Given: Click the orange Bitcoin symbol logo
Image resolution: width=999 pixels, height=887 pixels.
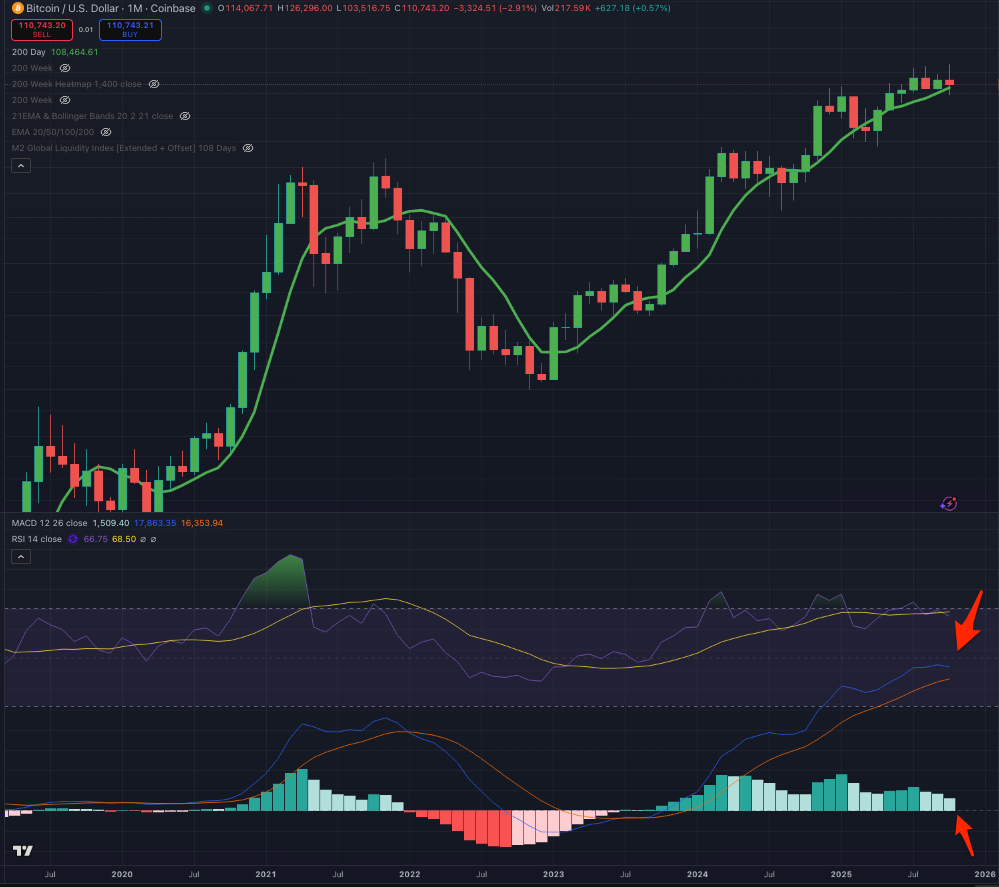Looking at the screenshot, I should click(x=18, y=8).
